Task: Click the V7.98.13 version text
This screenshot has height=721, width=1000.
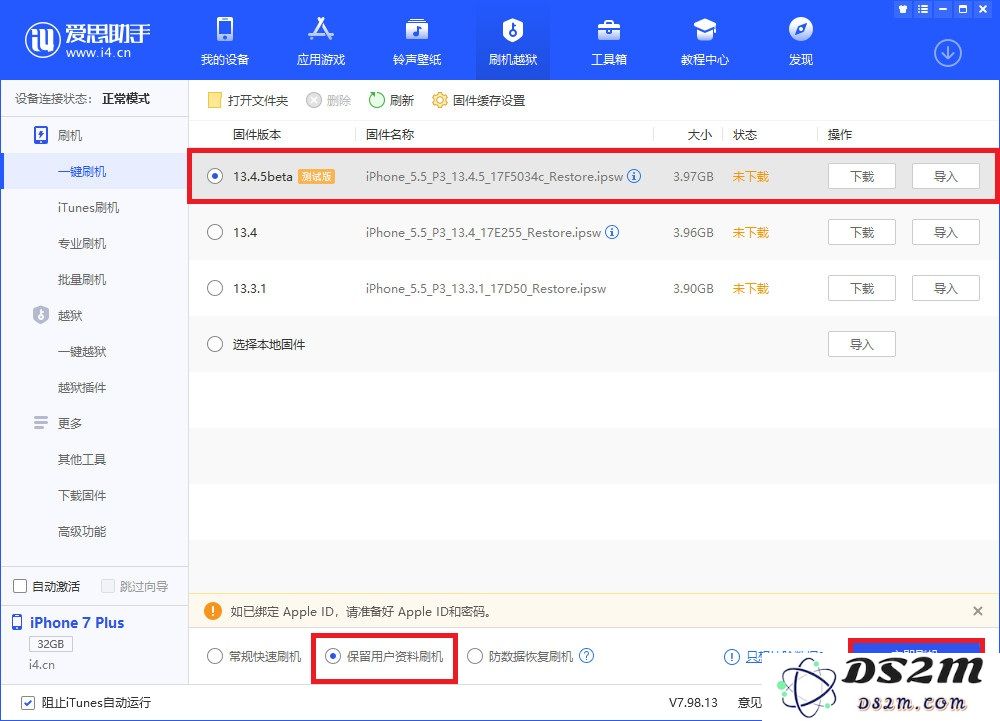Action: click(x=693, y=703)
